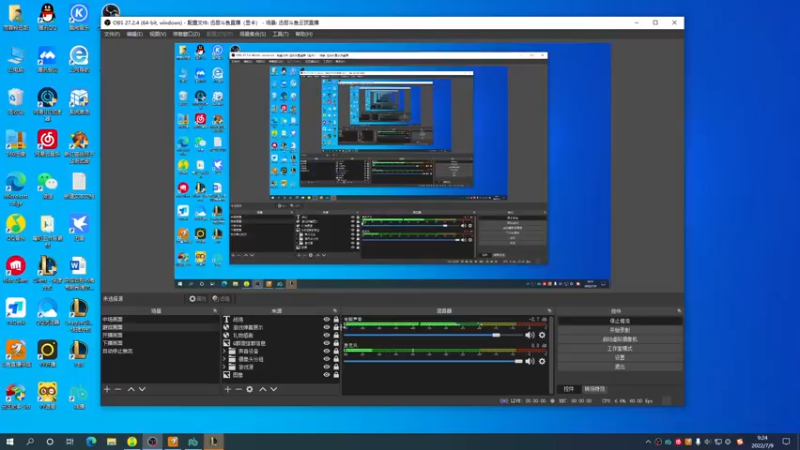
Task: Open the NetEase Cloud Music red desktop icon
Action: pos(47,143)
